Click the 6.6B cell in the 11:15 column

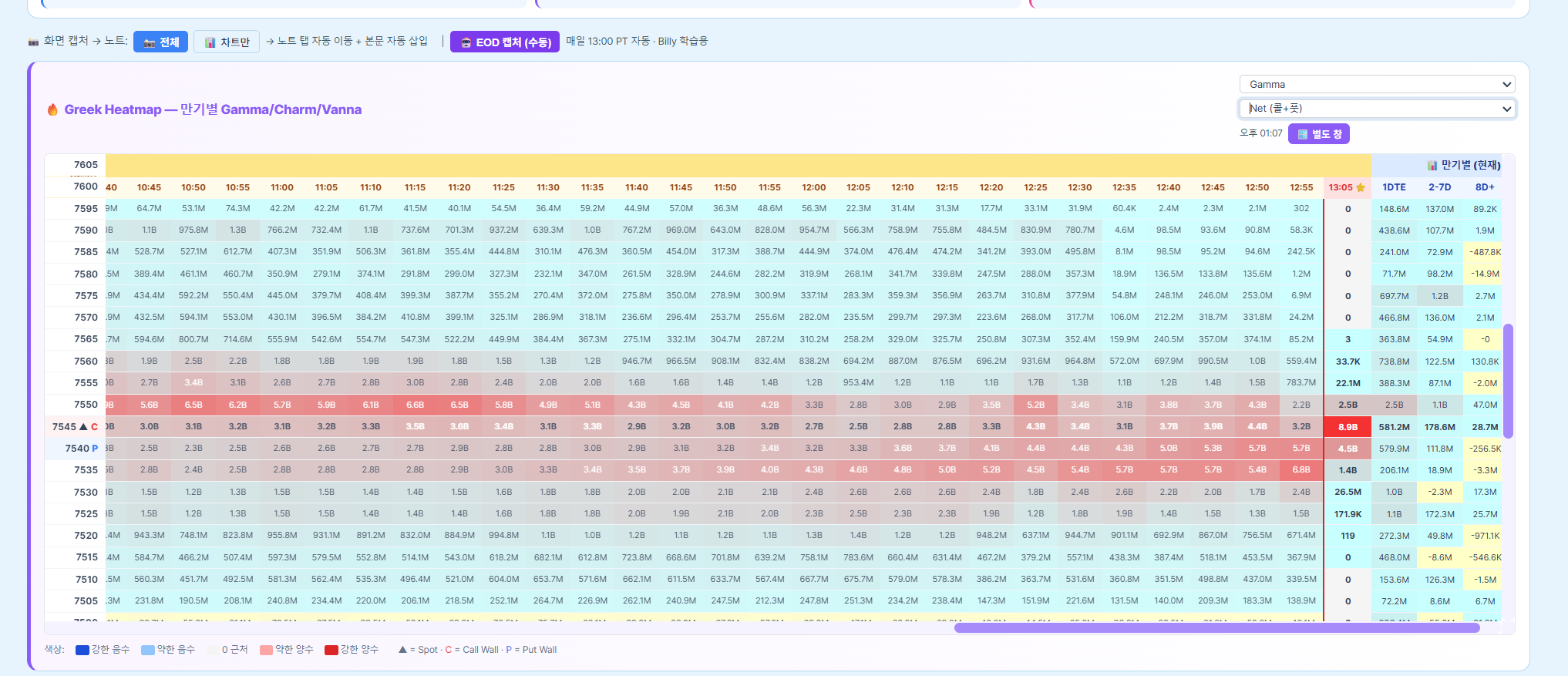(x=415, y=405)
